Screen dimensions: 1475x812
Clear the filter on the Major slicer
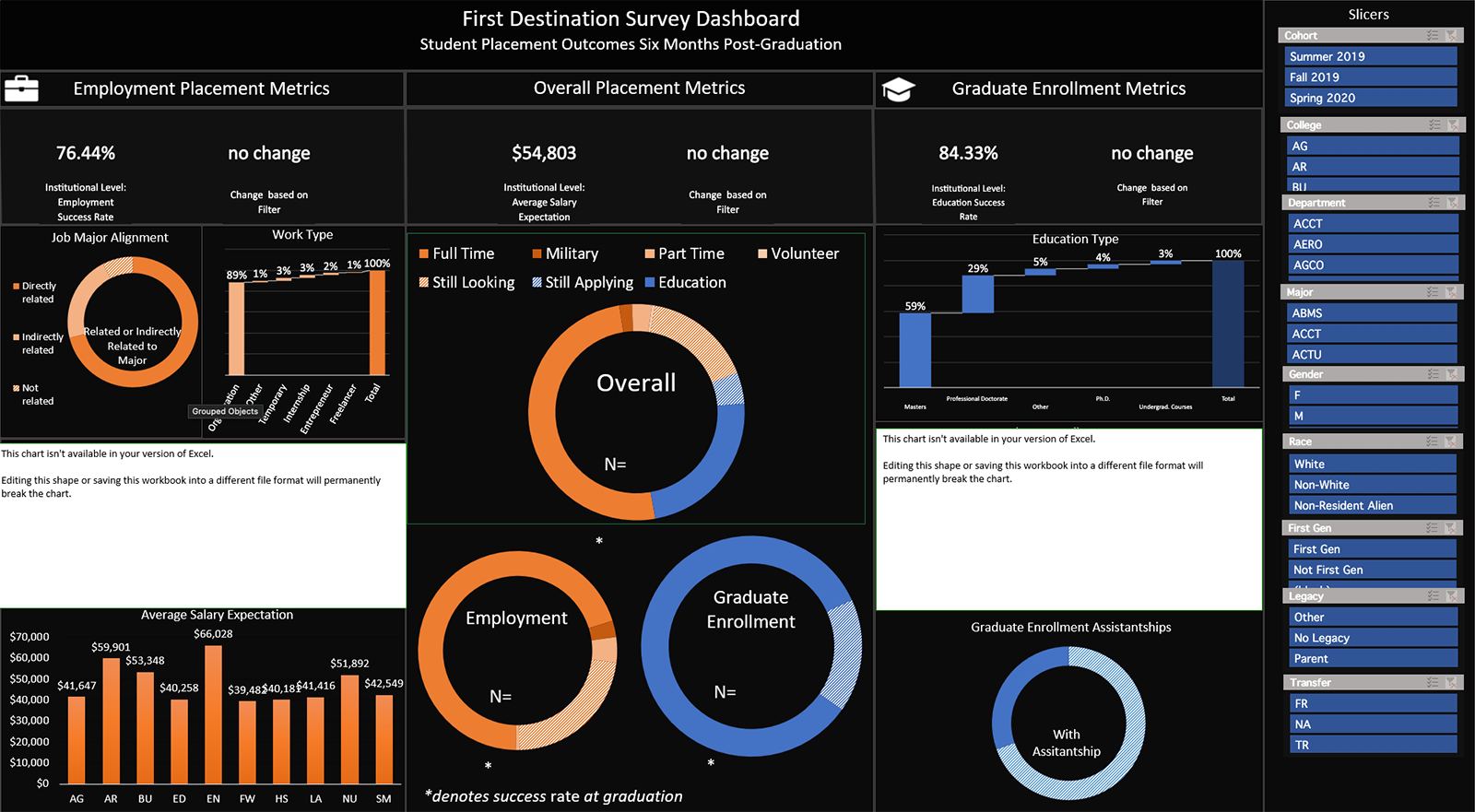pyautogui.click(x=1451, y=292)
